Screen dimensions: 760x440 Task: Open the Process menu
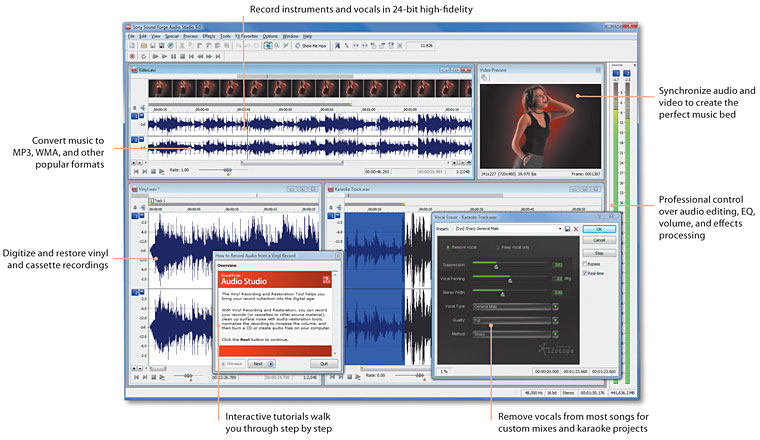(190, 36)
